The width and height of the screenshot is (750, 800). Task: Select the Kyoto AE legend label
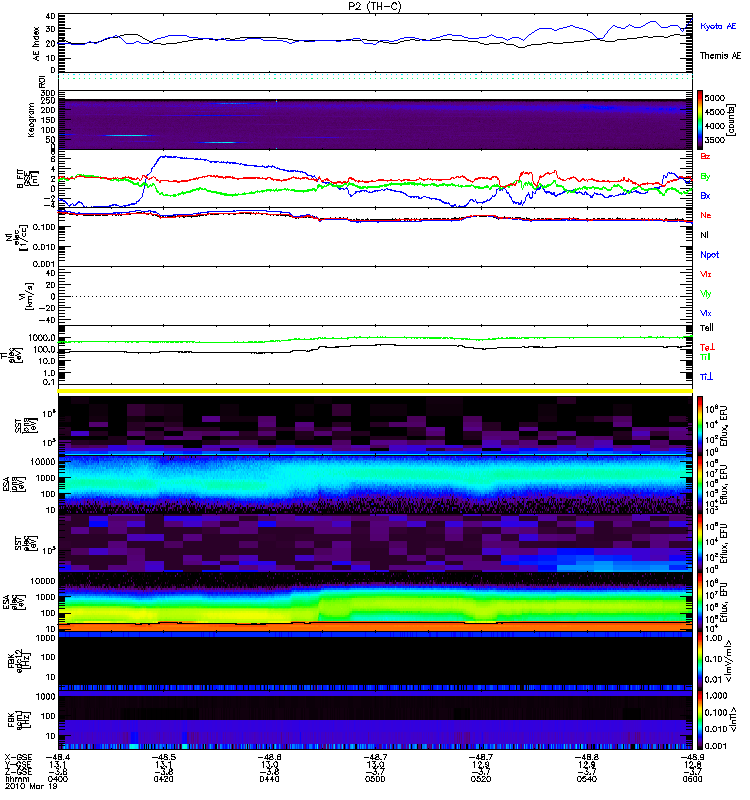click(x=718, y=26)
